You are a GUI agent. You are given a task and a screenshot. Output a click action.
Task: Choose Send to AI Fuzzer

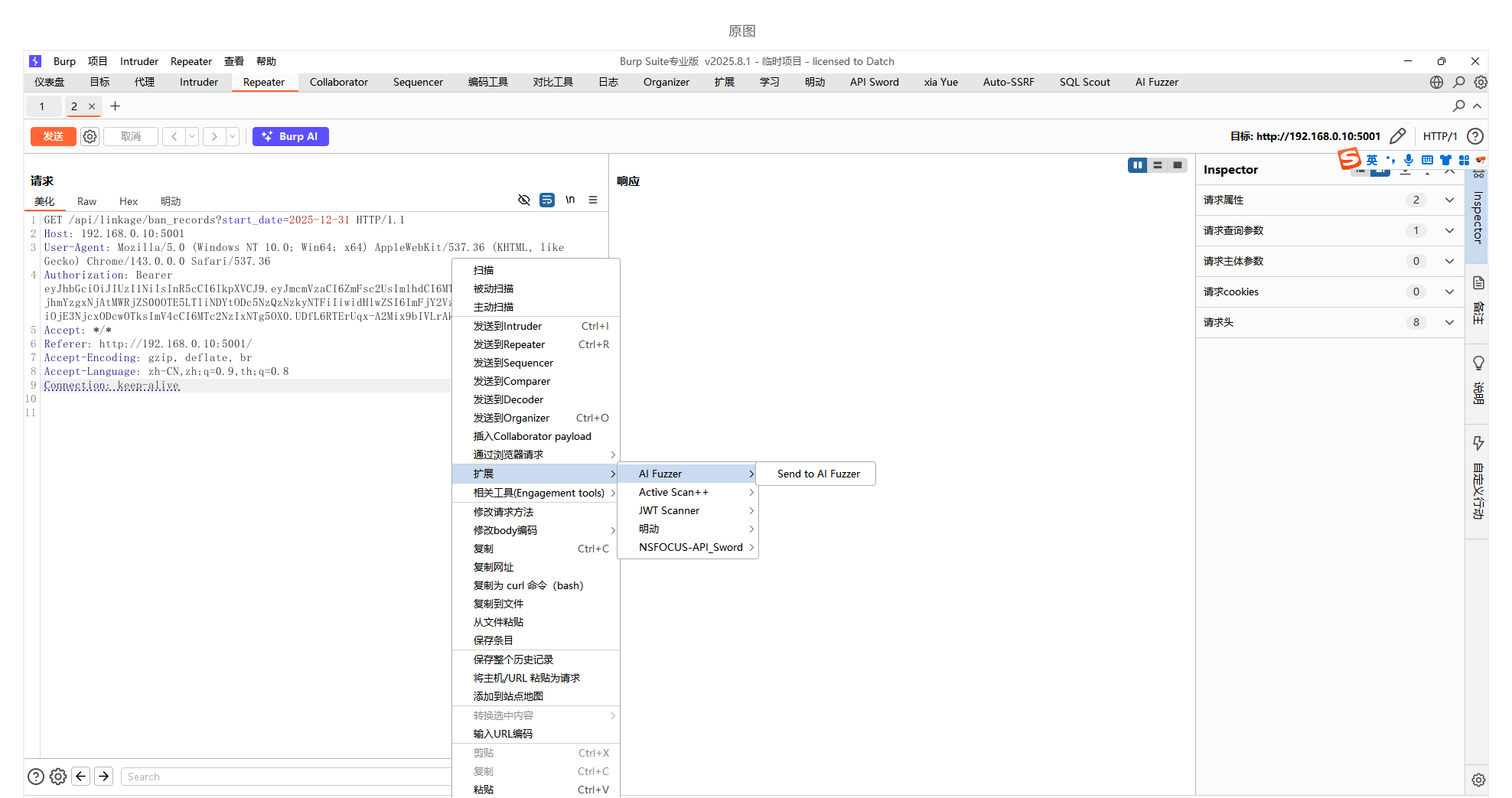pyautogui.click(x=818, y=474)
